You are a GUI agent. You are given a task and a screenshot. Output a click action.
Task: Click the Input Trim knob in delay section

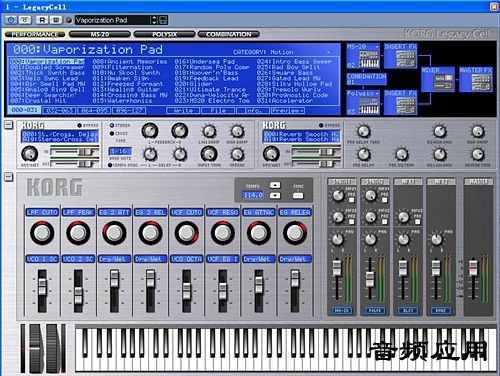pyautogui.click(x=209, y=154)
